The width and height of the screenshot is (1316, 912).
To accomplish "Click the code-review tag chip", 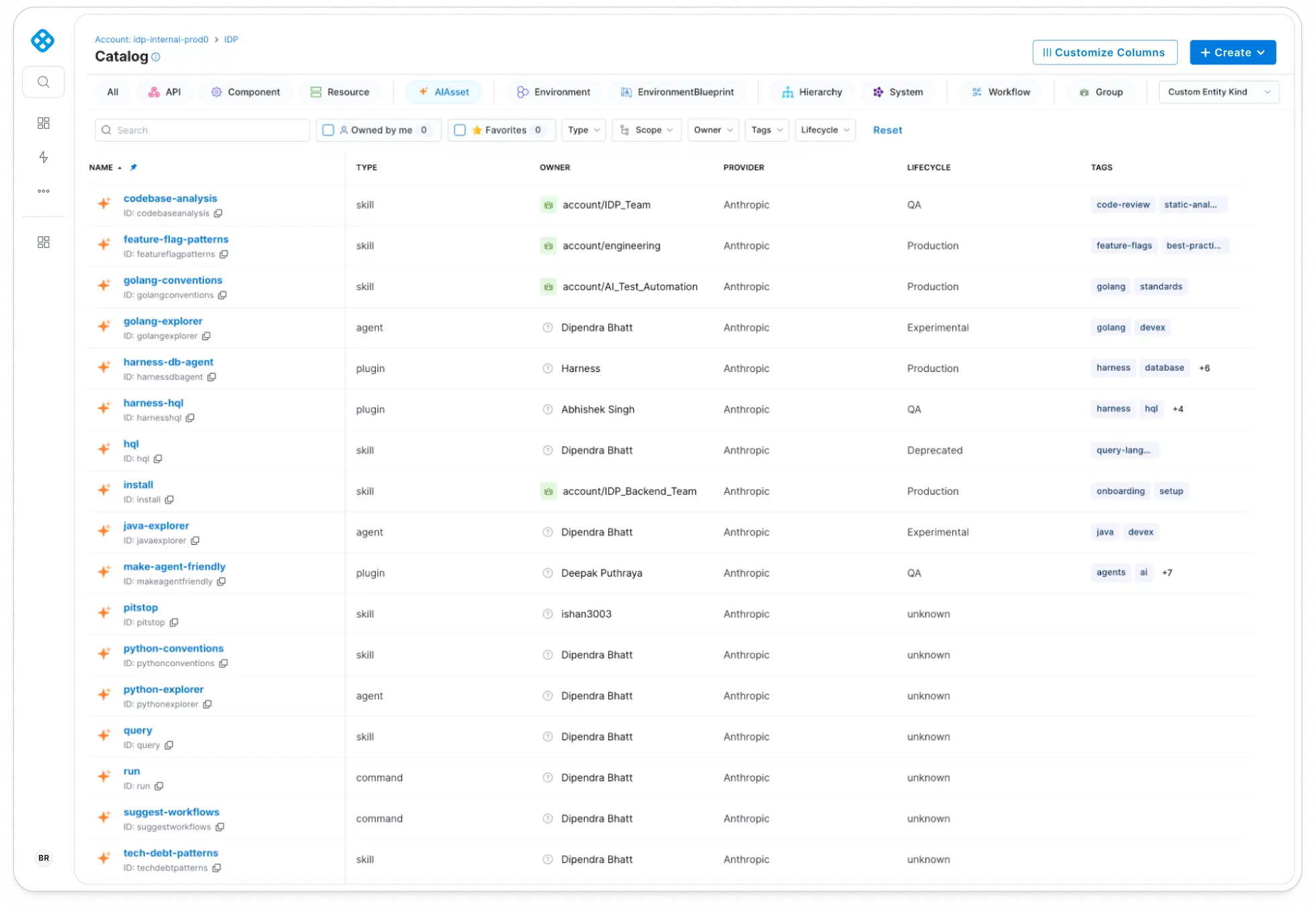I will tap(1123, 205).
